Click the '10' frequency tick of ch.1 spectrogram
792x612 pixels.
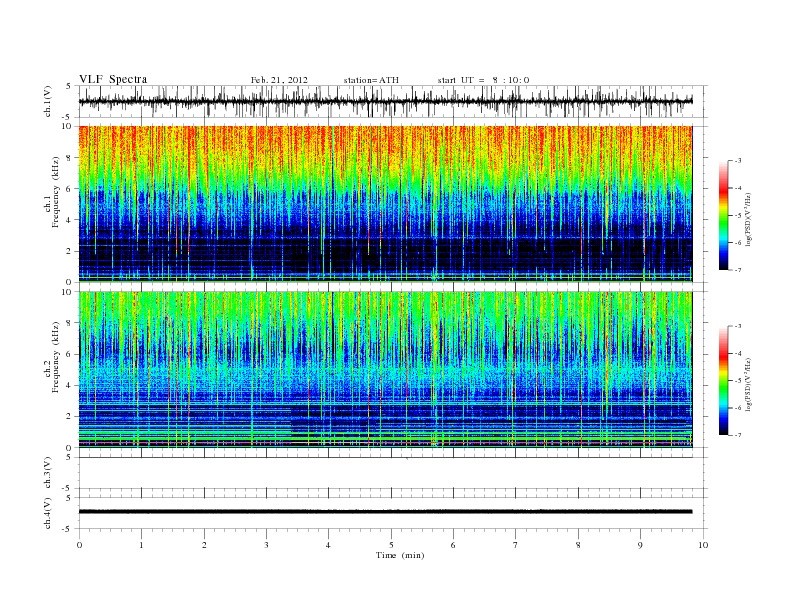[x=67, y=126]
